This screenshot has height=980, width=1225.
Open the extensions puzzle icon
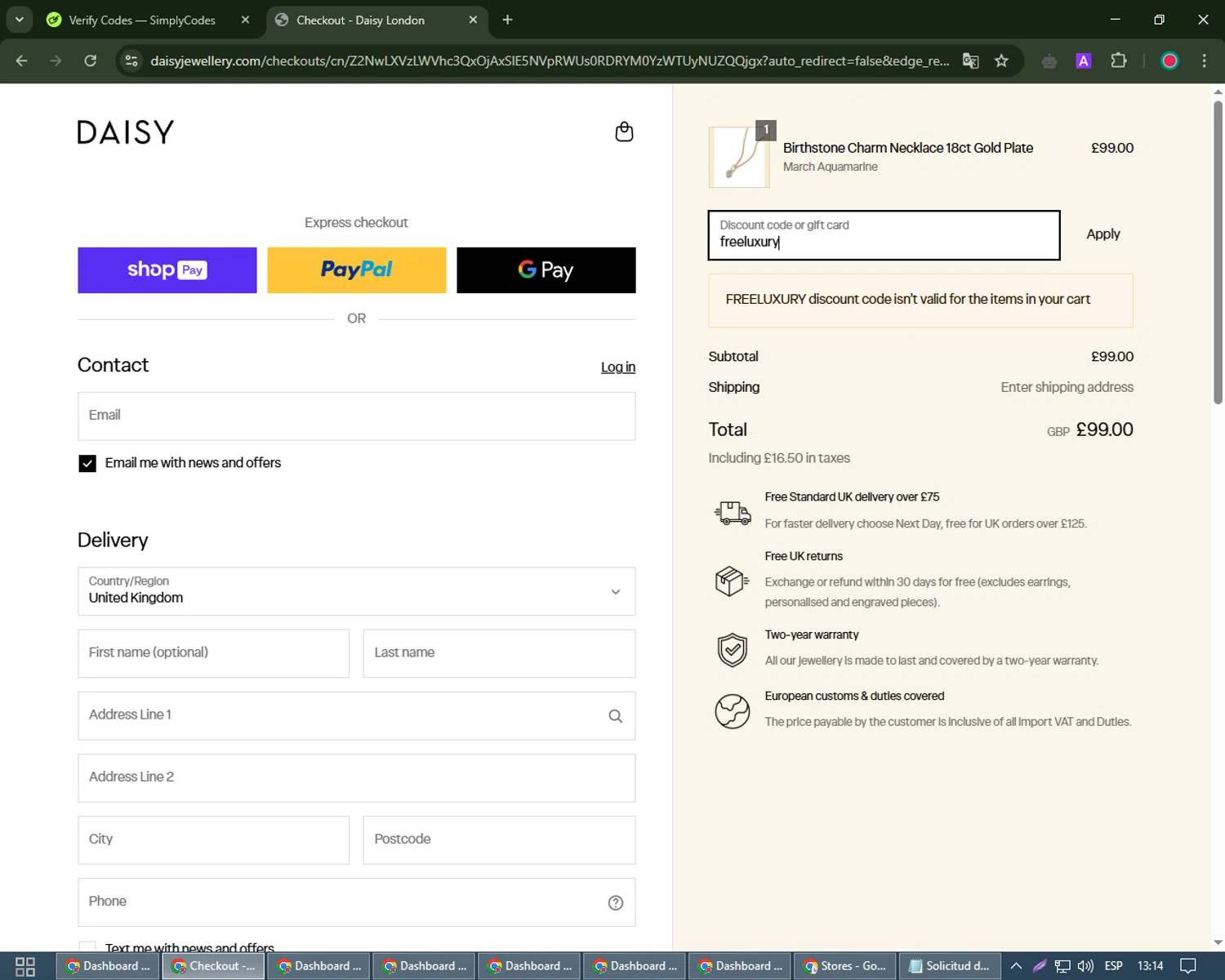pos(1119,60)
